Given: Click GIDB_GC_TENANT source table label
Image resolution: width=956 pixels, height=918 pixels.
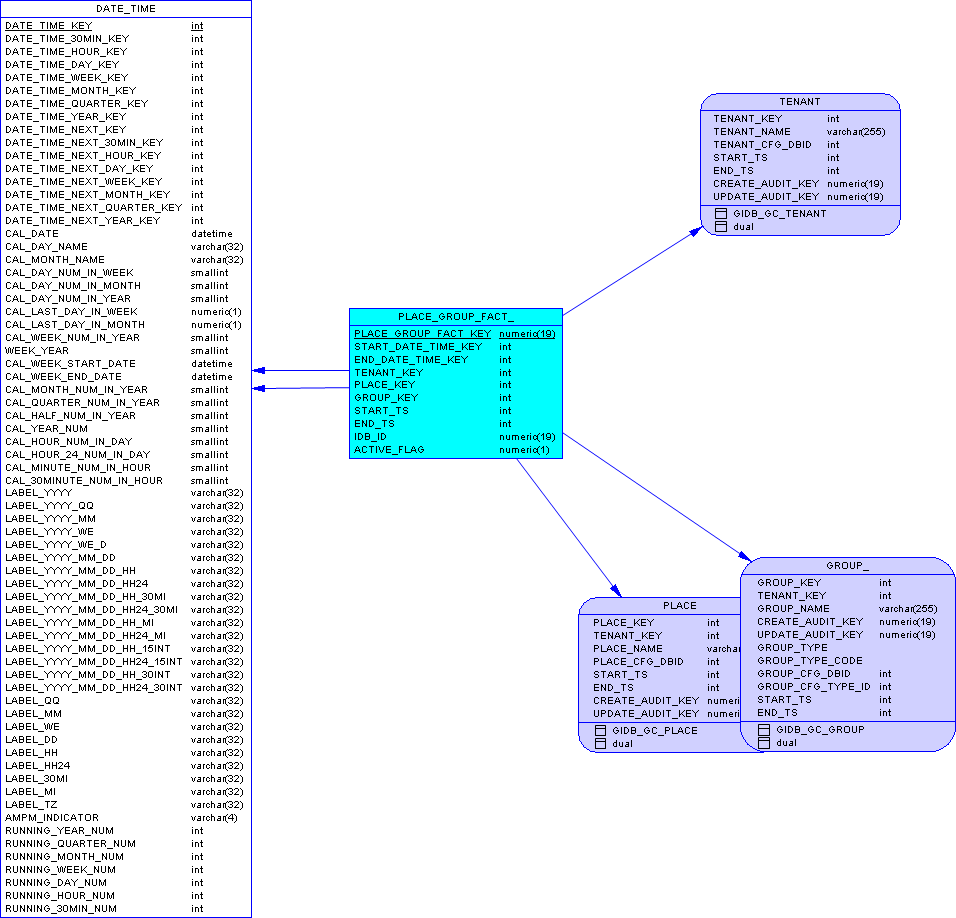Looking at the screenshot, I should [x=780, y=214].
